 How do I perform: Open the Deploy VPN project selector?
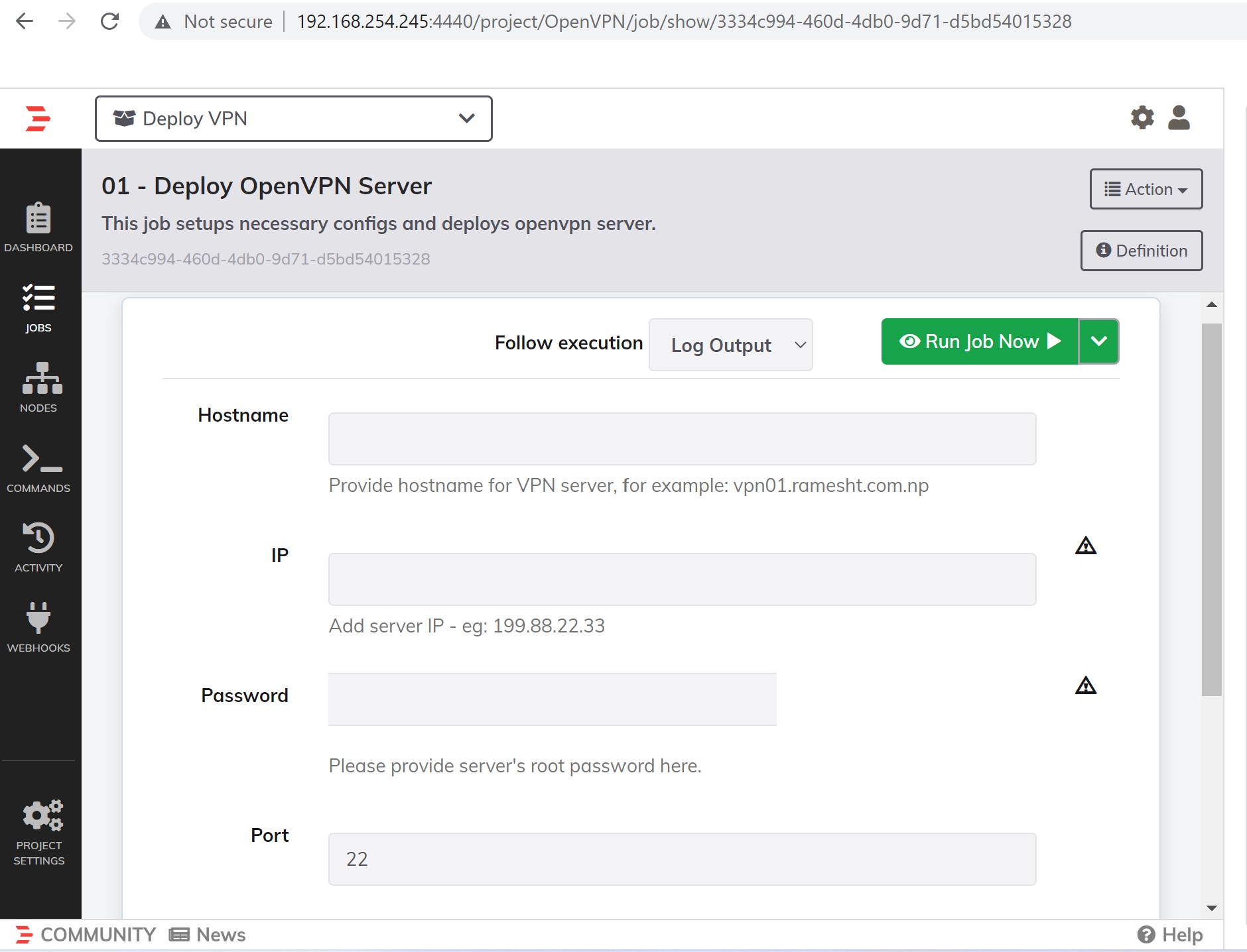point(294,119)
